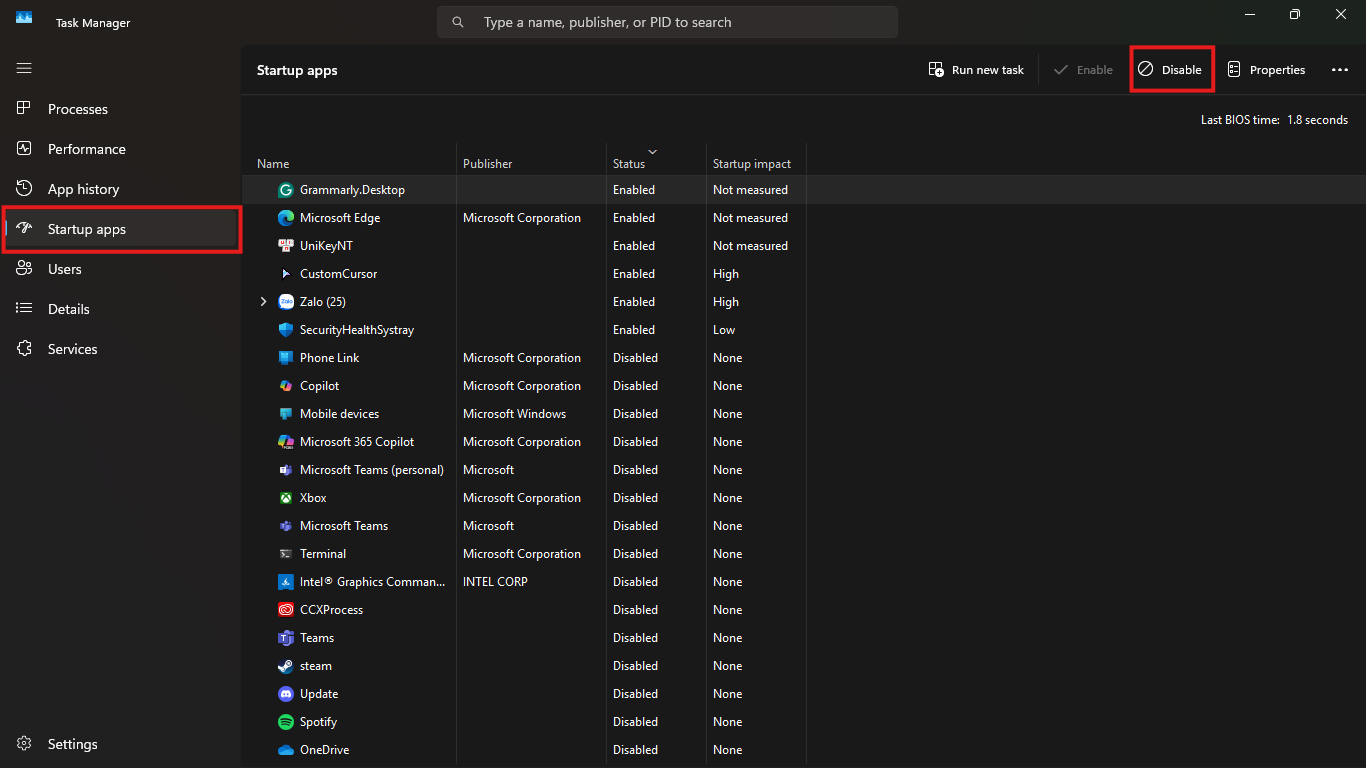Switch to the Performance tab
This screenshot has height=768, width=1366.
121,149
